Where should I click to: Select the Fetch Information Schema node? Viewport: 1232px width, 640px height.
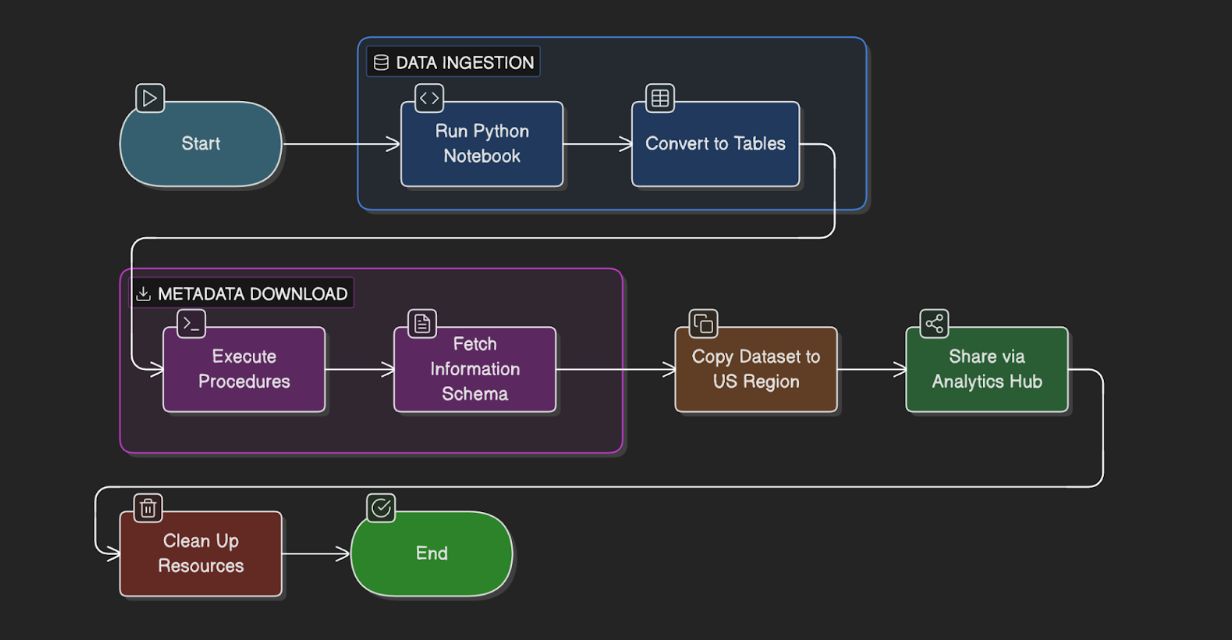tap(475, 369)
